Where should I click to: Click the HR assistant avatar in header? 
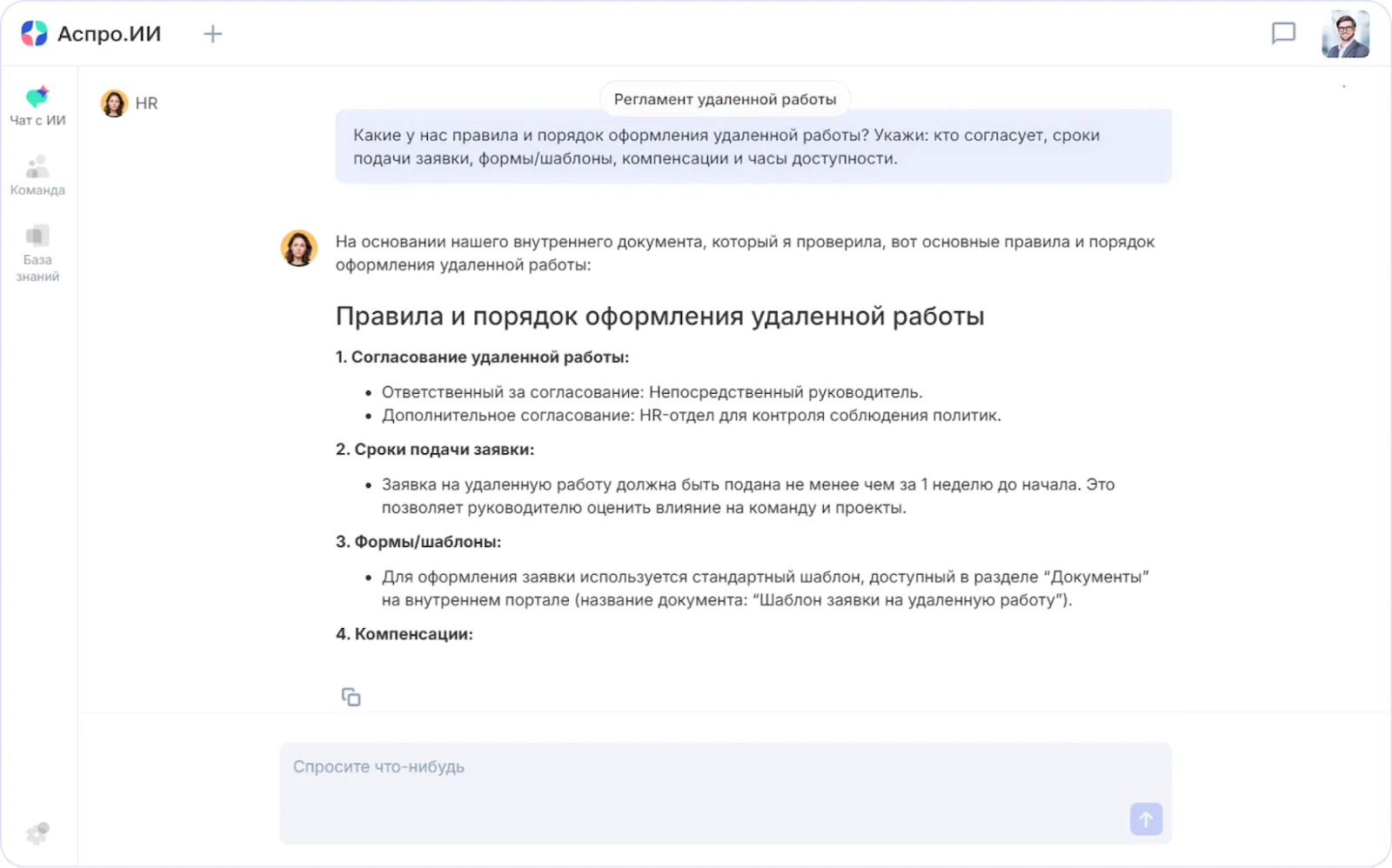[x=114, y=103]
